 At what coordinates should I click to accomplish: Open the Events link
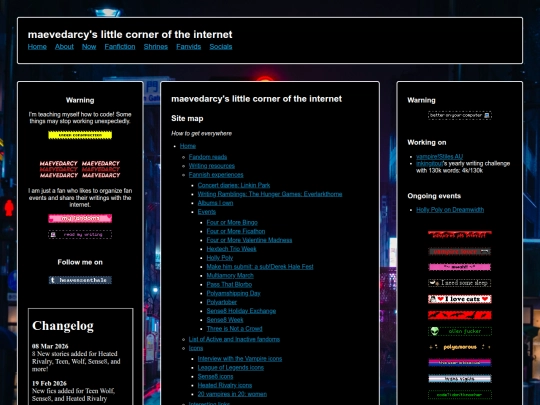tap(207, 212)
